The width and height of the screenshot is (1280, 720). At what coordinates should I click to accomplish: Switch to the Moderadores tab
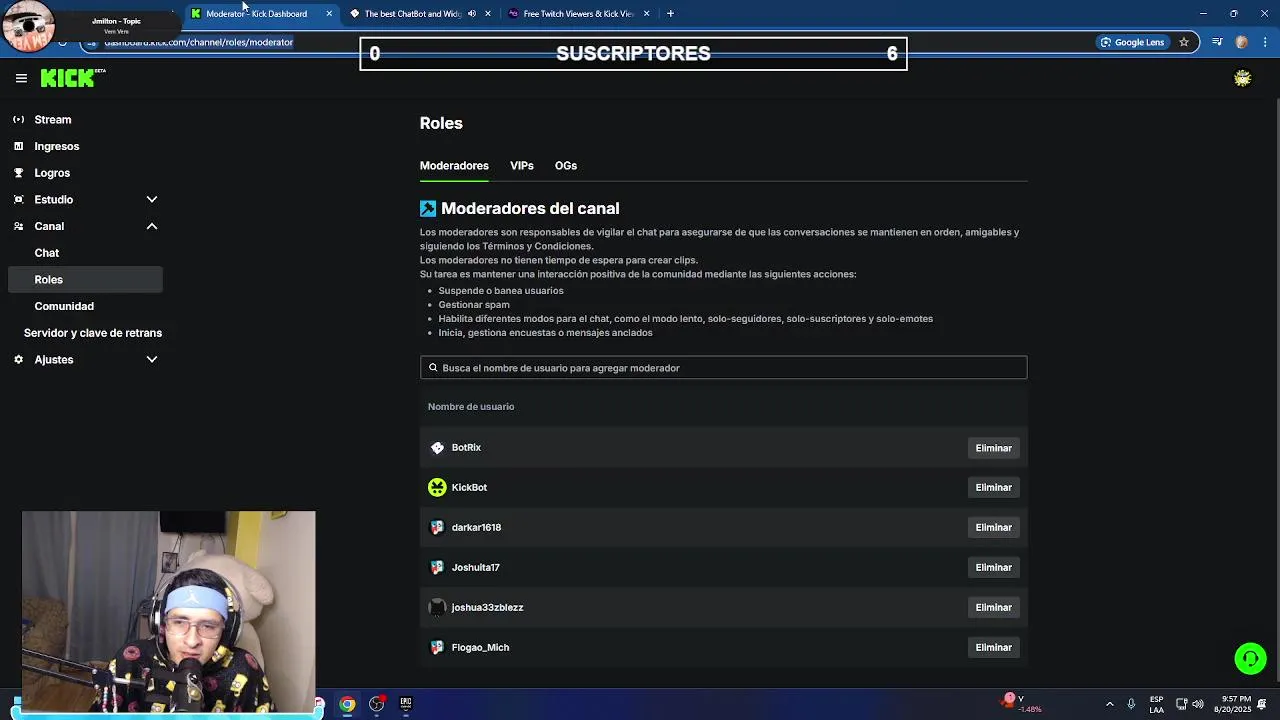coord(454,166)
